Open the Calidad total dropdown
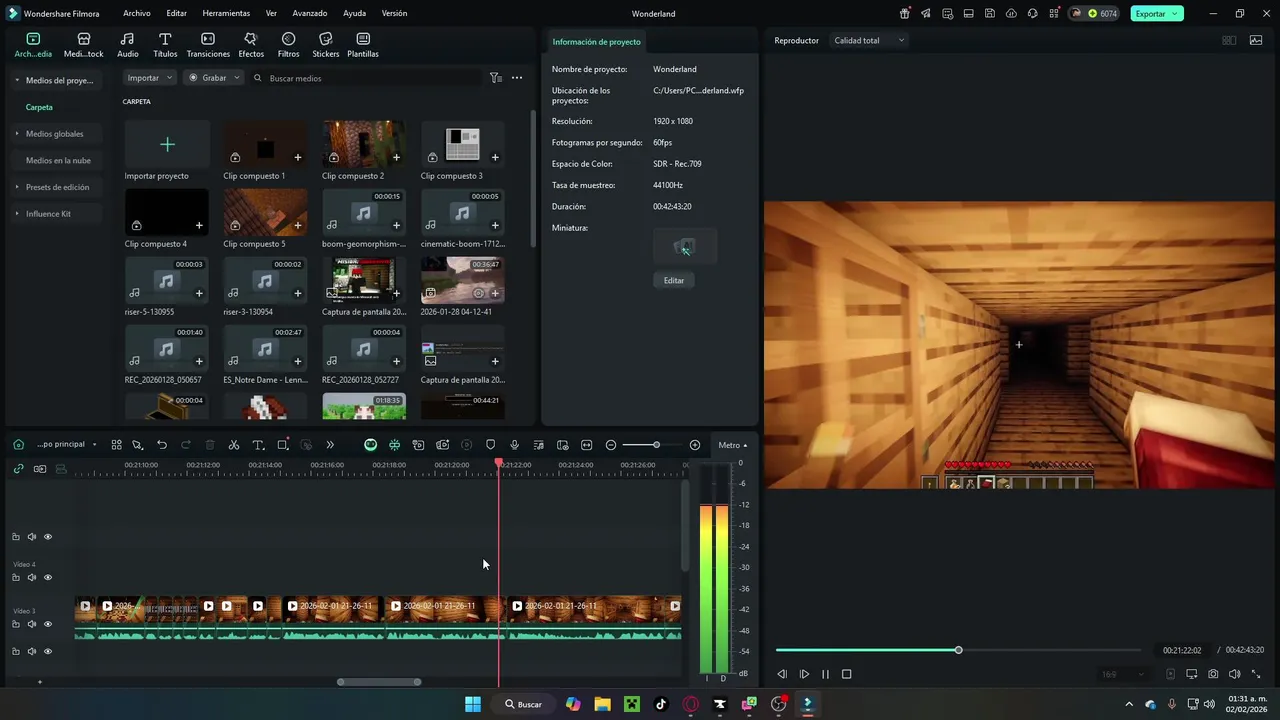Viewport: 1280px width, 720px height. [x=869, y=41]
